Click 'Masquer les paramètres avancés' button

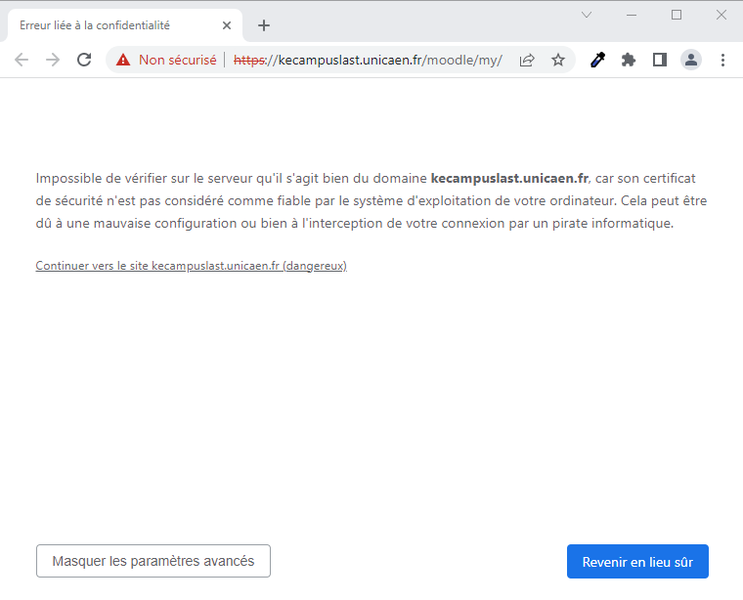click(x=153, y=561)
